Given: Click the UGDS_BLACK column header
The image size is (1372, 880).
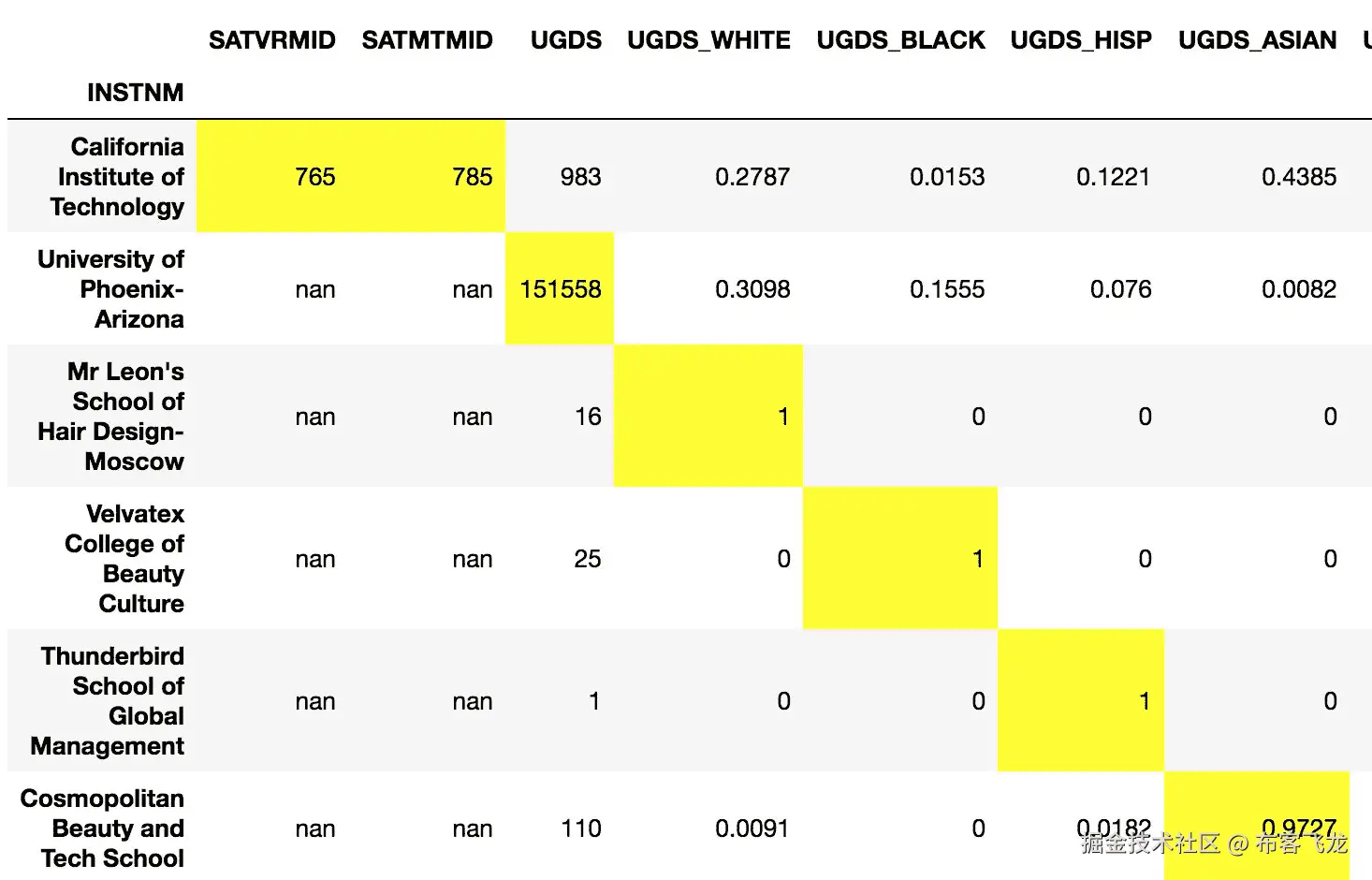Looking at the screenshot, I should (x=900, y=40).
